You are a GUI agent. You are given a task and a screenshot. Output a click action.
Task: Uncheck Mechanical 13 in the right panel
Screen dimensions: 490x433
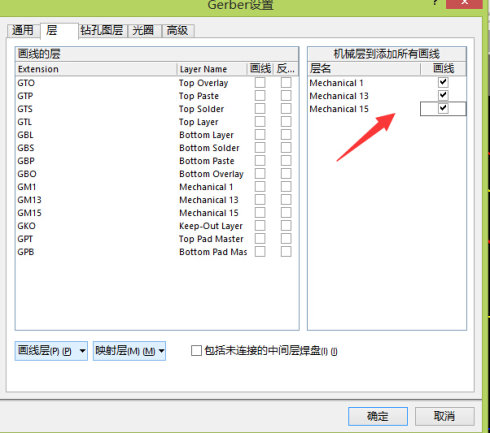pyautogui.click(x=443, y=95)
